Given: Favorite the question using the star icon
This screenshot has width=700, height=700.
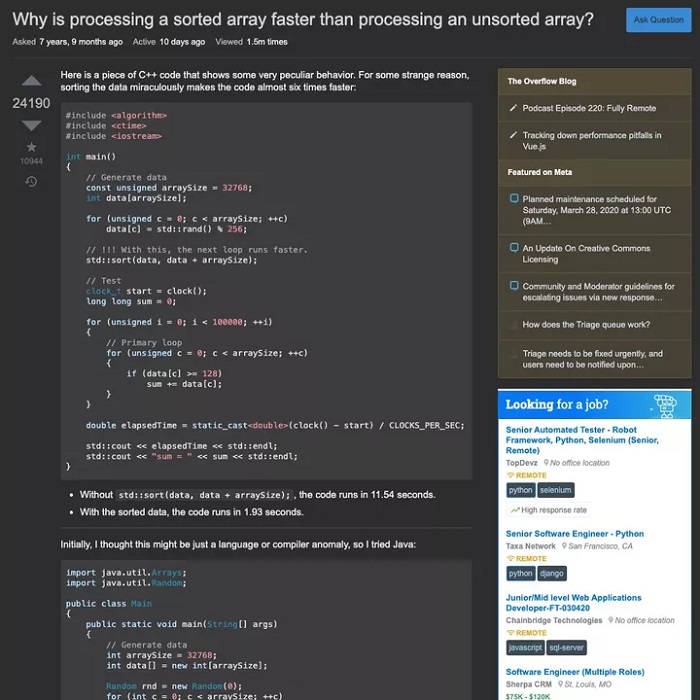Looking at the screenshot, I should [x=31, y=147].
